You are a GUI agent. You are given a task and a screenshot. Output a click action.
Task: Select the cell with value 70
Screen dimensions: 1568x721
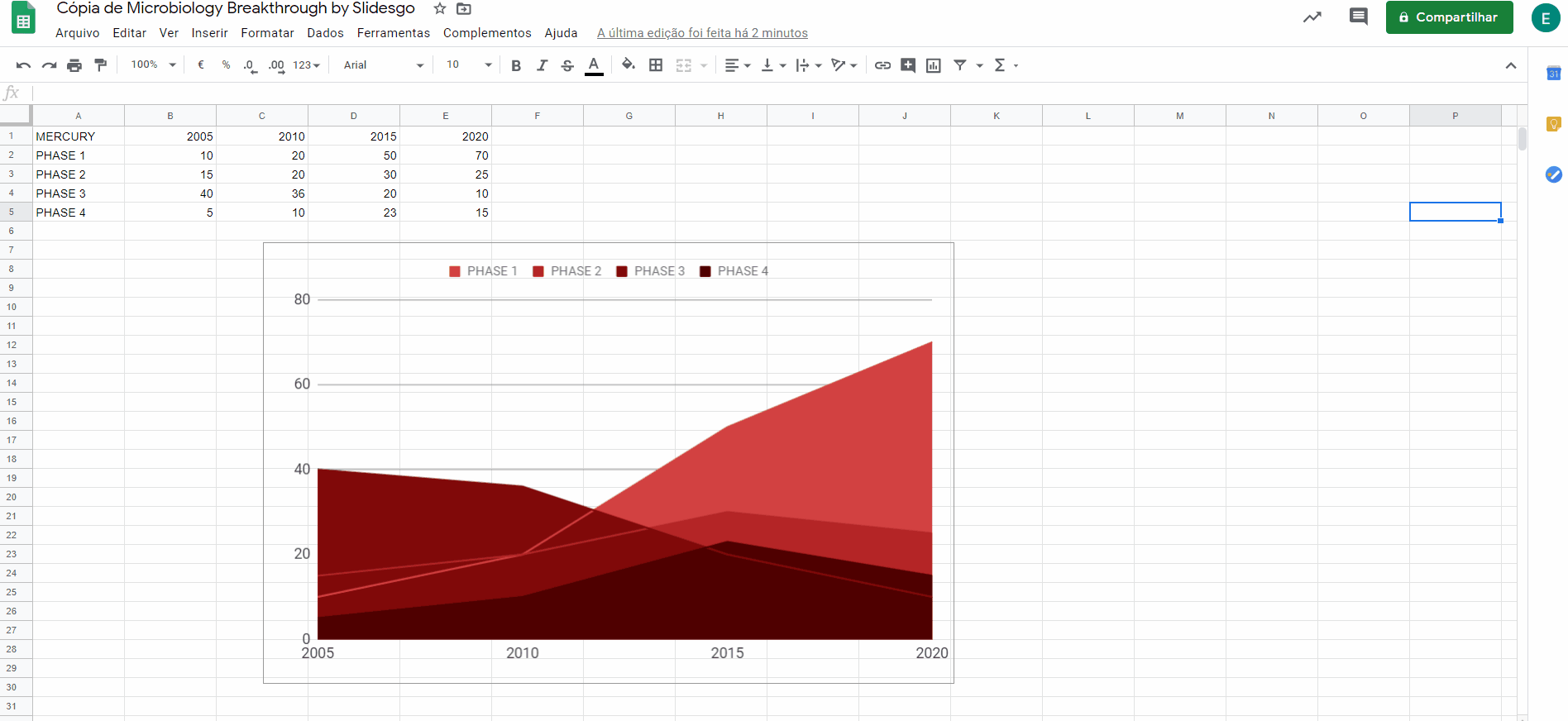point(446,155)
